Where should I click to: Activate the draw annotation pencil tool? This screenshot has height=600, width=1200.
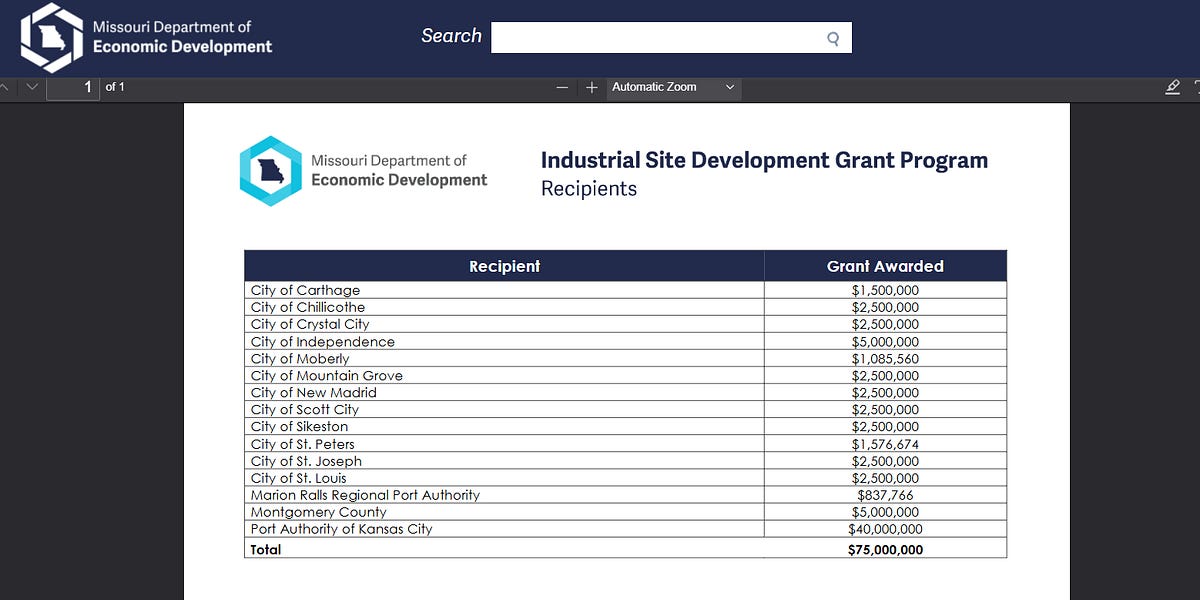point(1173,87)
